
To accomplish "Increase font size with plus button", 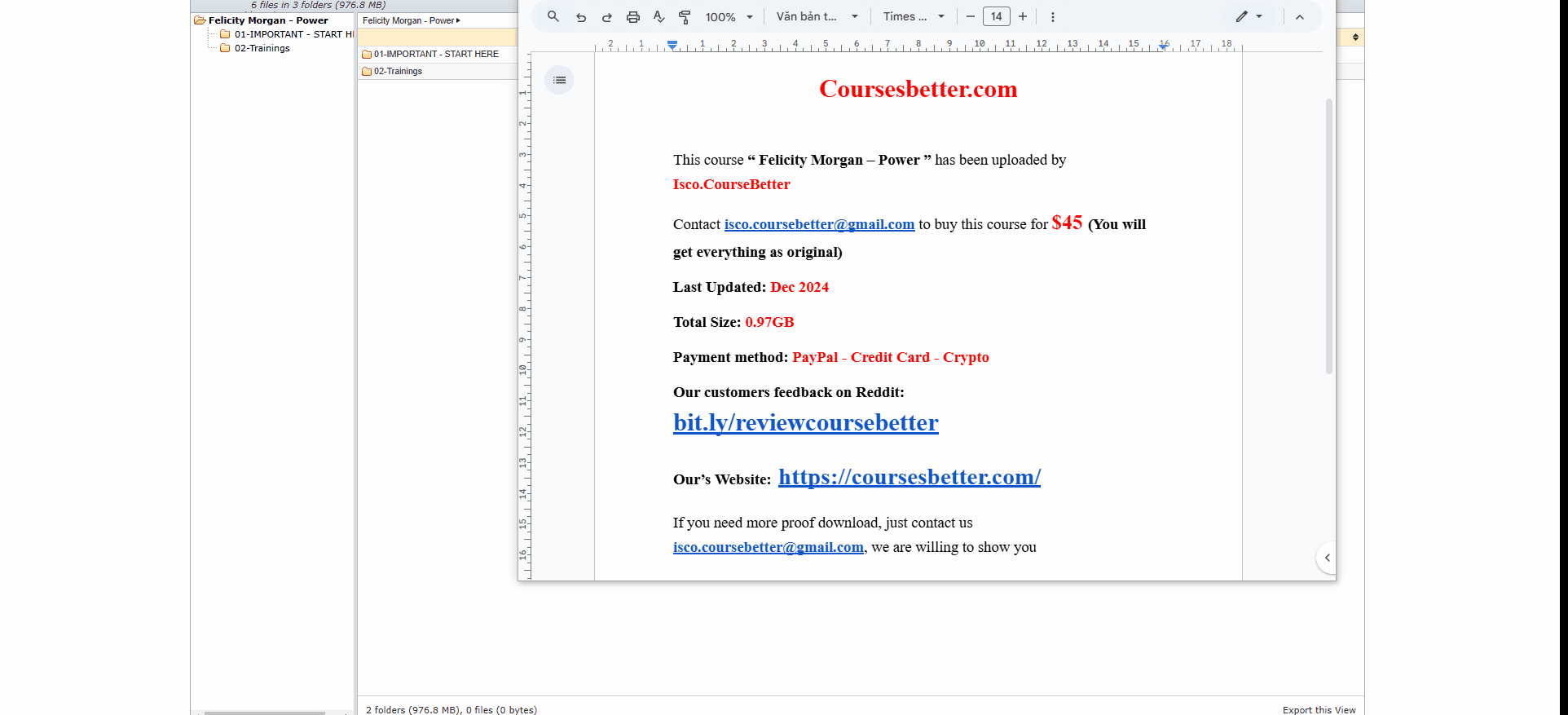I will 1023,16.
